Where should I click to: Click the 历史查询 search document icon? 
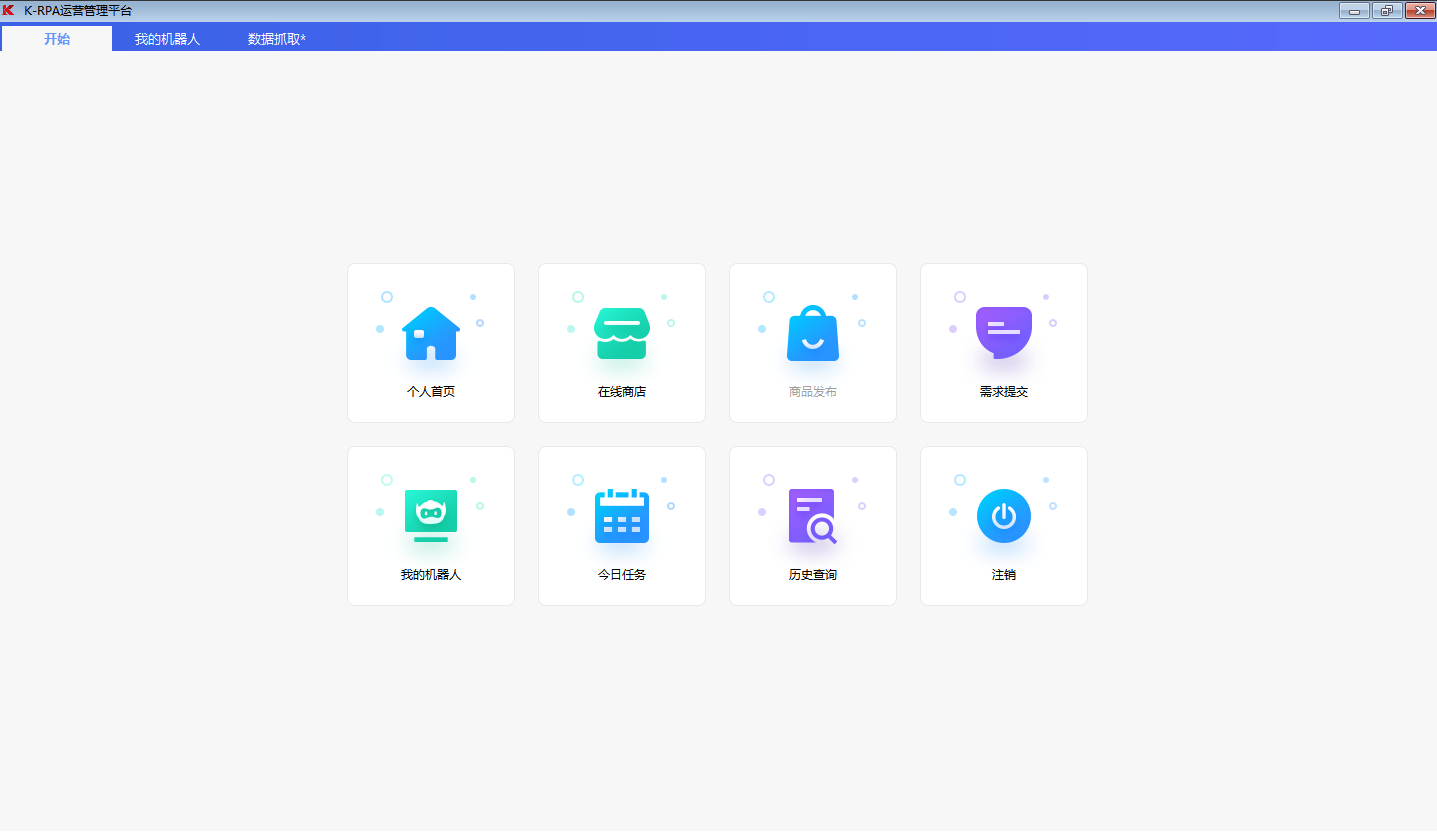tap(812, 515)
